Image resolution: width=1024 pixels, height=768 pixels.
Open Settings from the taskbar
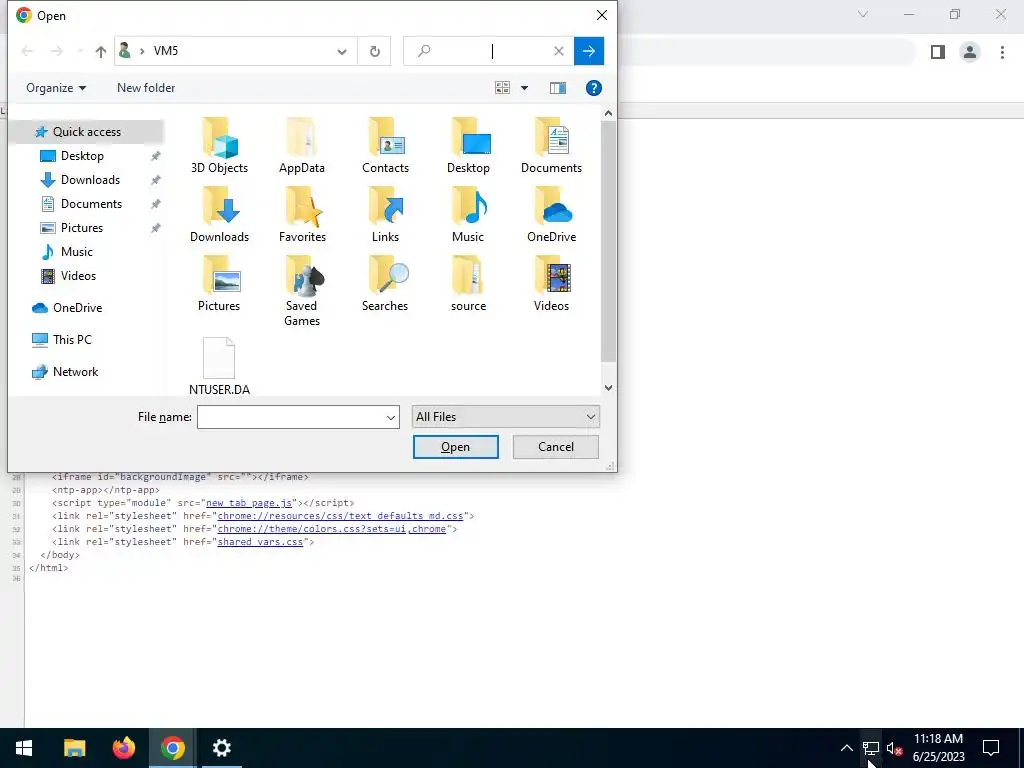(222, 748)
